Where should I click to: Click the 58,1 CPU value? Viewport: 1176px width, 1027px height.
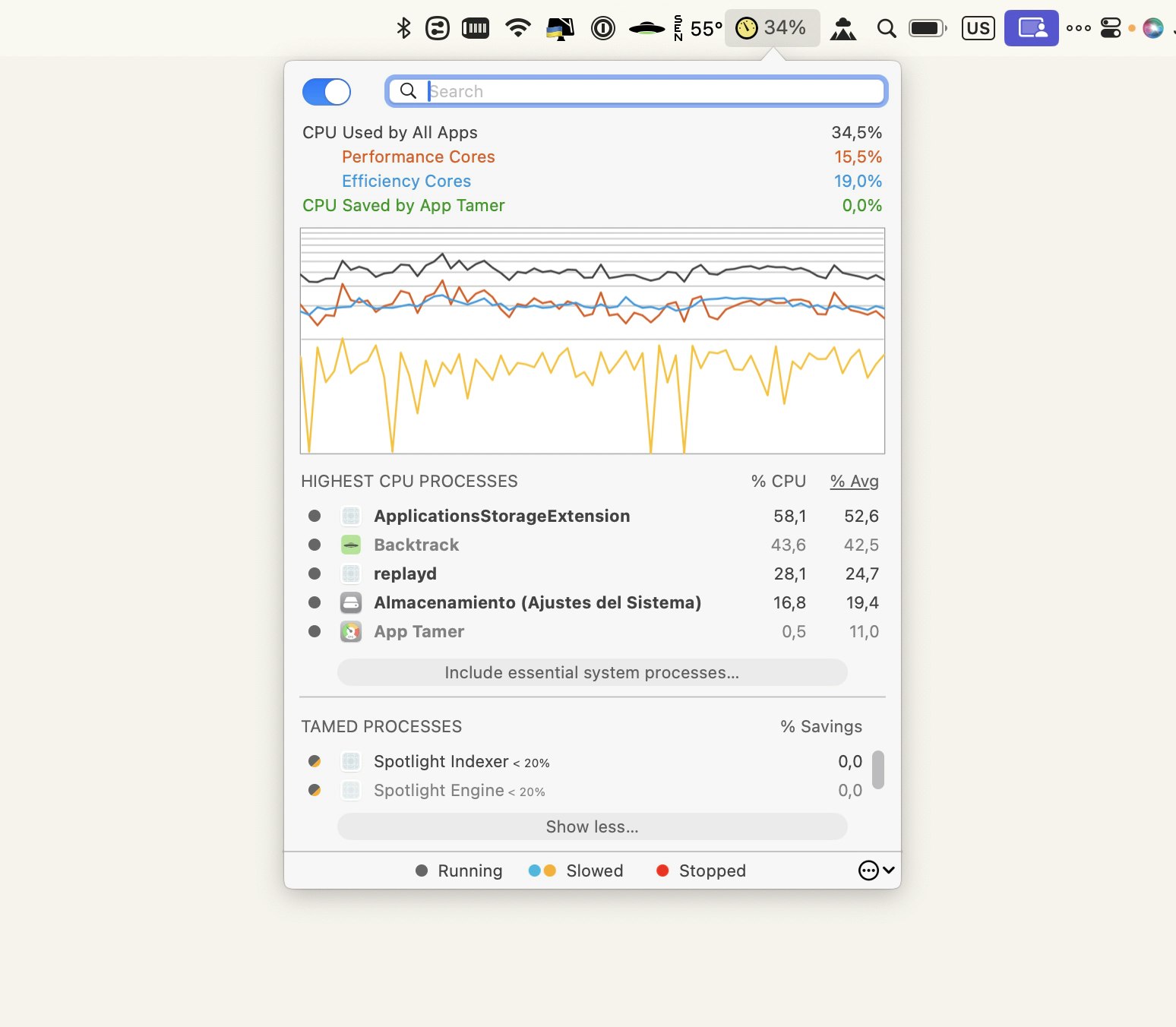(790, 517)
